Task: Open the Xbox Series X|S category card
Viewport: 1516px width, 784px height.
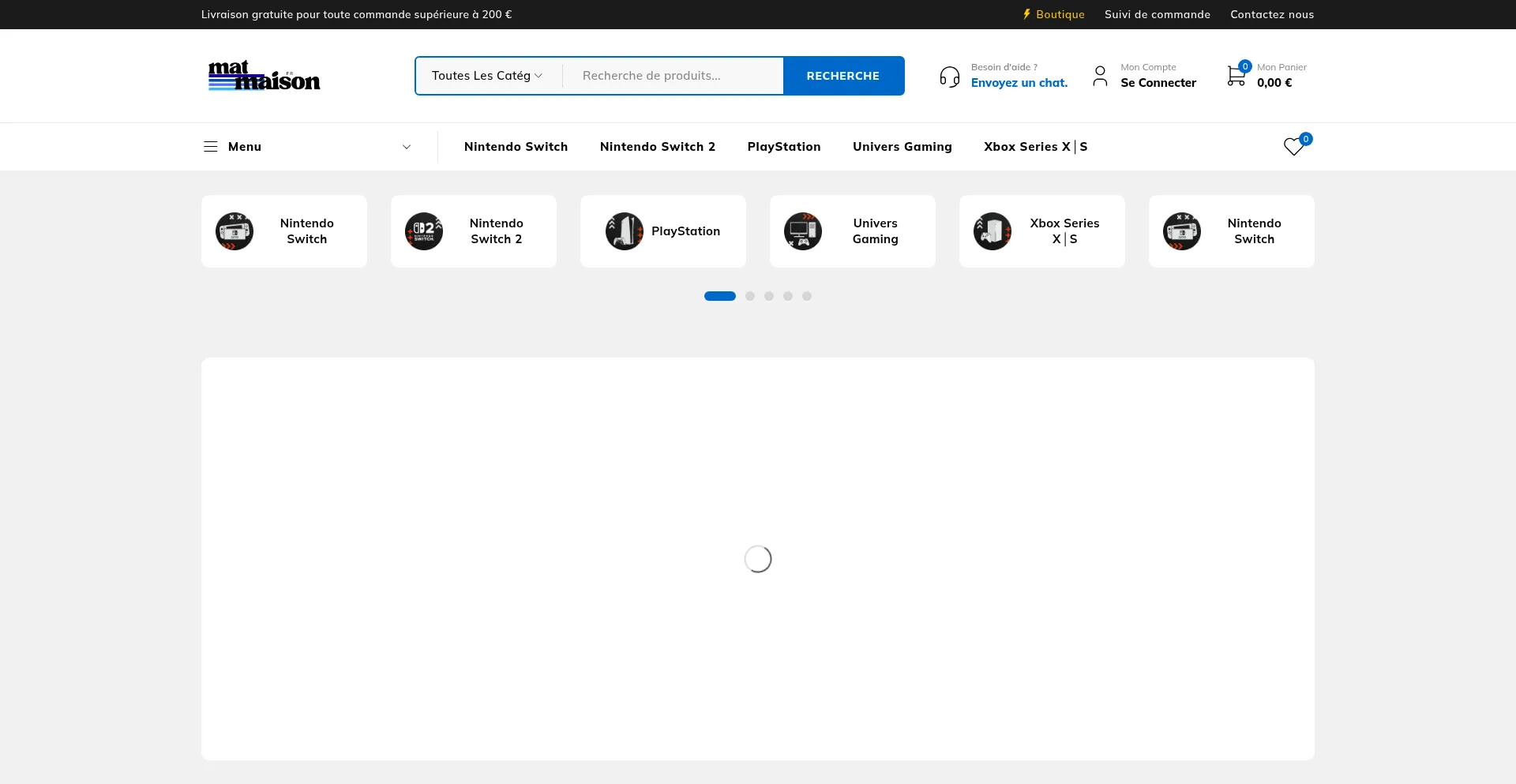Action: click(x=1042, y=231)
